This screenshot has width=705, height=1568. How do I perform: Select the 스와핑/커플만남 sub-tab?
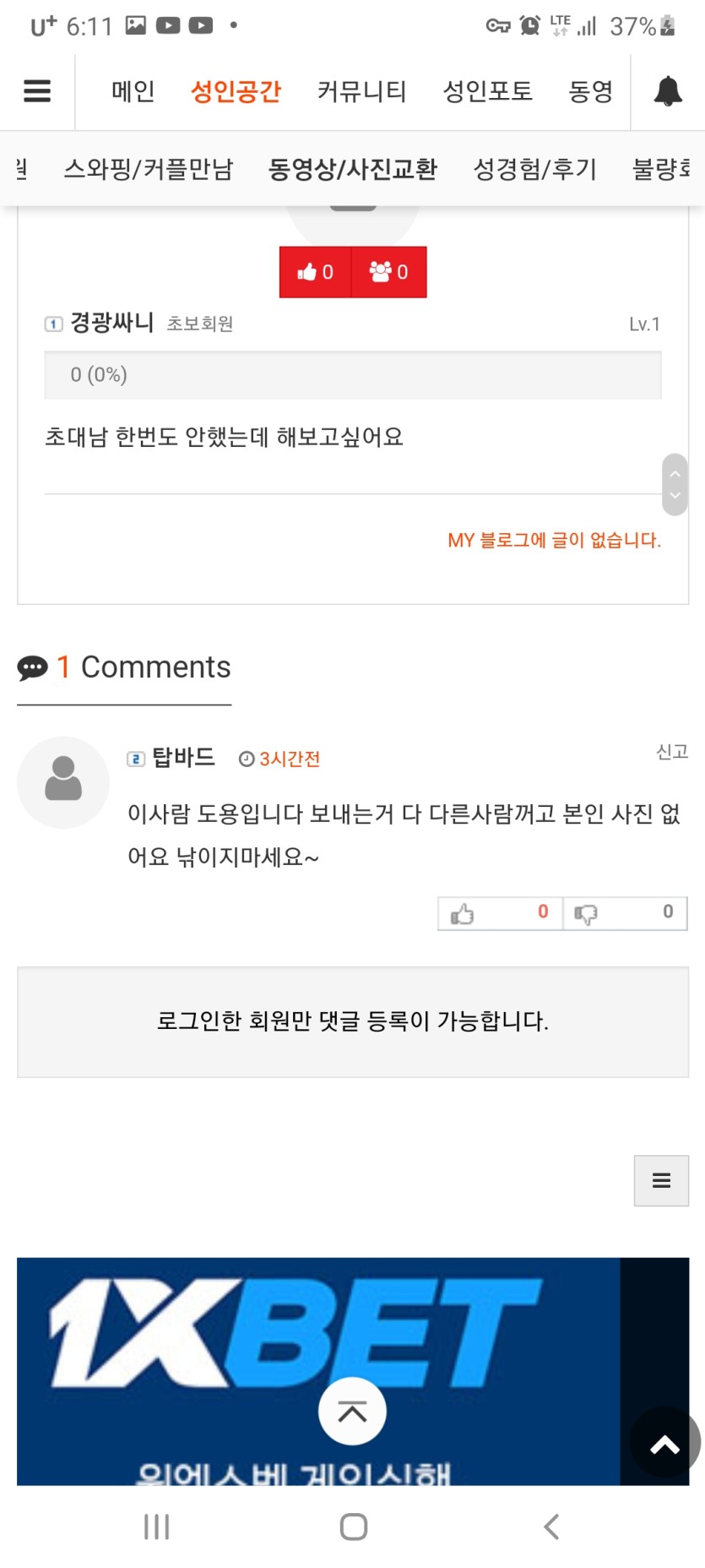point(148,169)
